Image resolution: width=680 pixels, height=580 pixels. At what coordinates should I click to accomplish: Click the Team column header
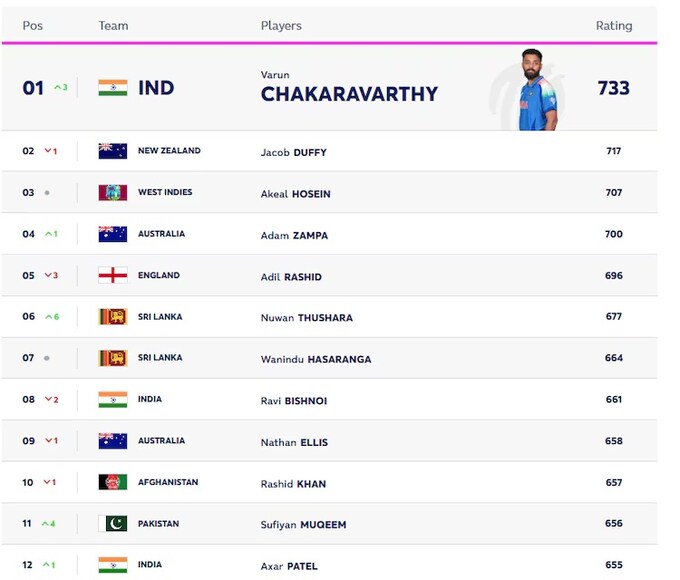pyautogui.click(x=113, y=25)
